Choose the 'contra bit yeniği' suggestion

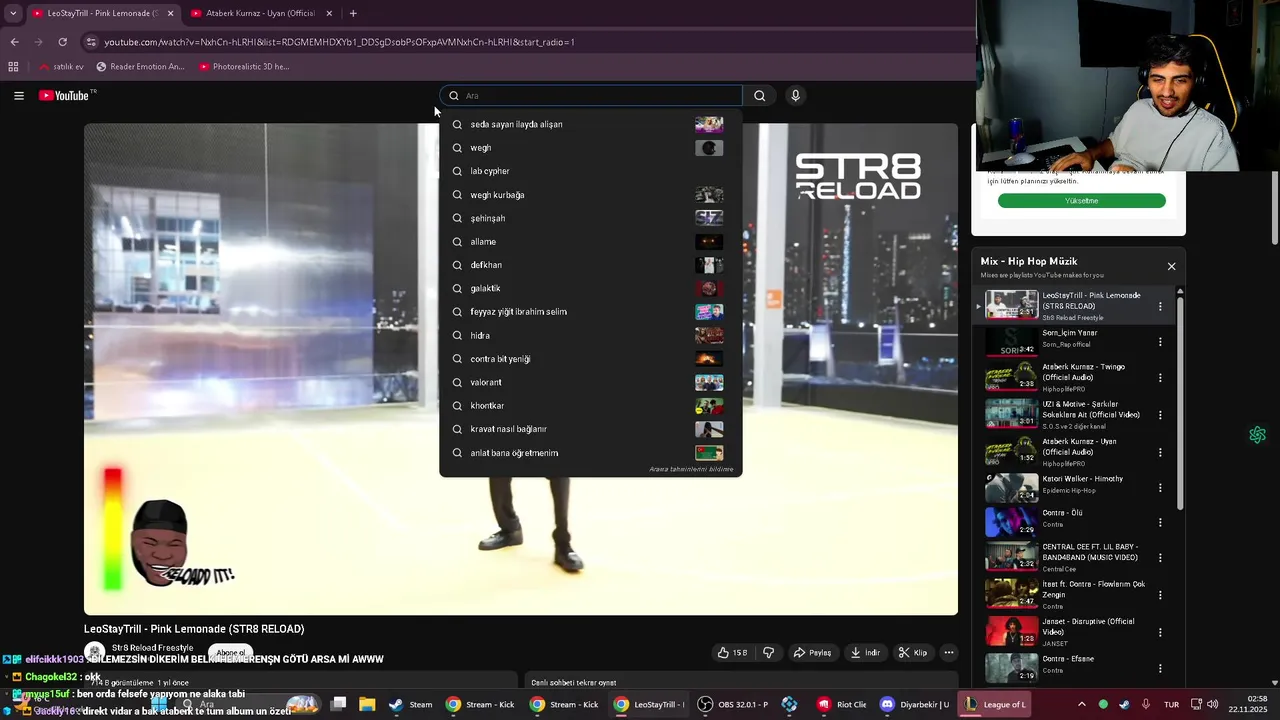[x=590, y=359]
